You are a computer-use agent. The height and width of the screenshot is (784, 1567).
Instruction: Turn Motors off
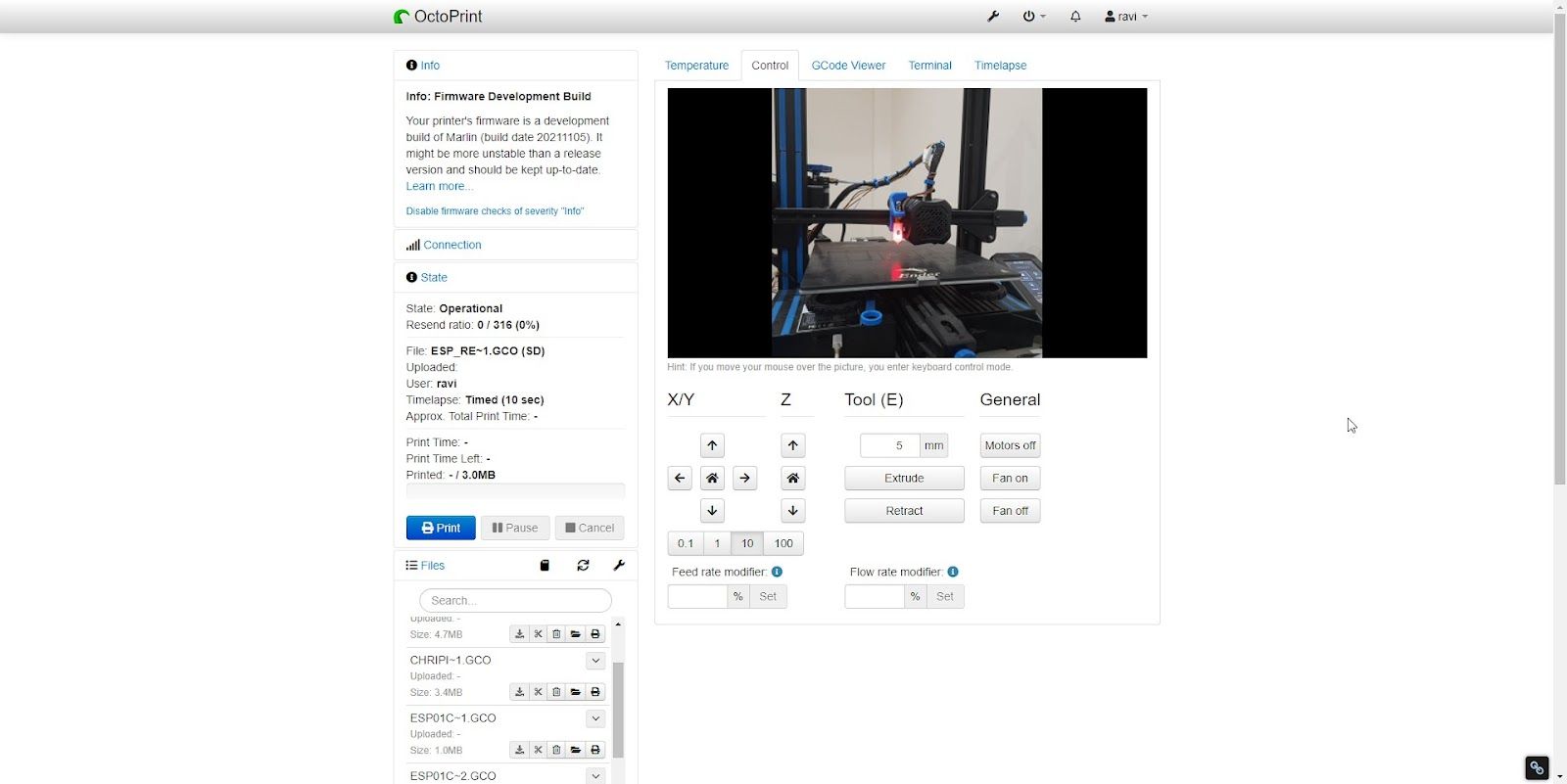pos(1010,445)
